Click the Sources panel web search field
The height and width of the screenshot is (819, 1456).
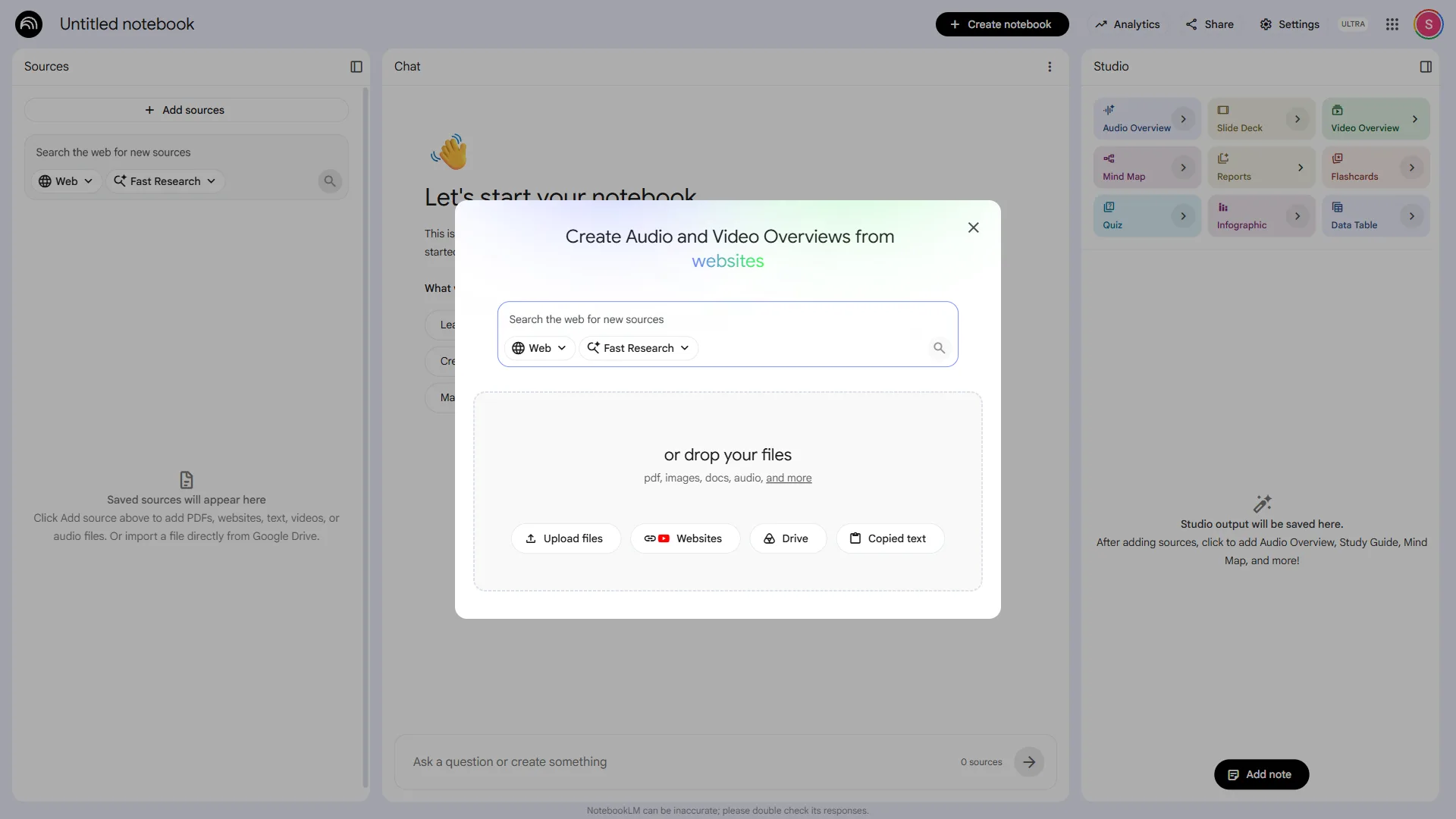[186, 152]
